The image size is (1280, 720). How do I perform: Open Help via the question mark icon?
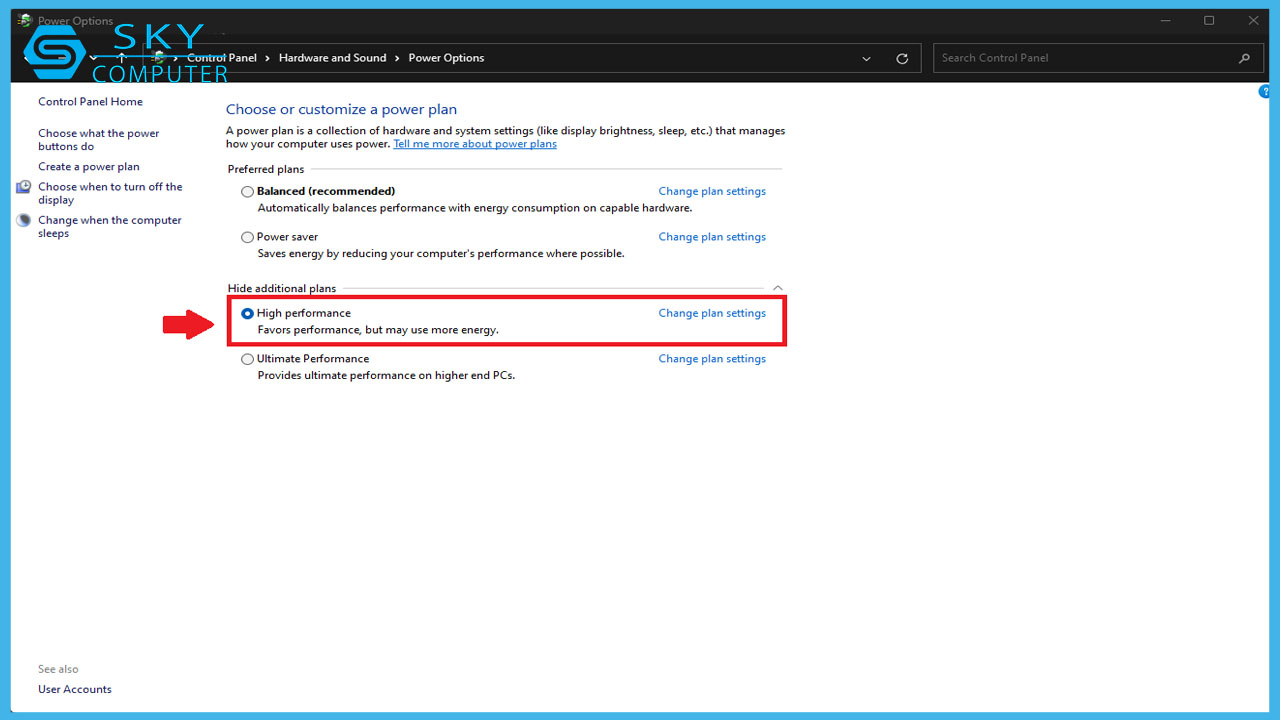click(x=1263, y=91)
